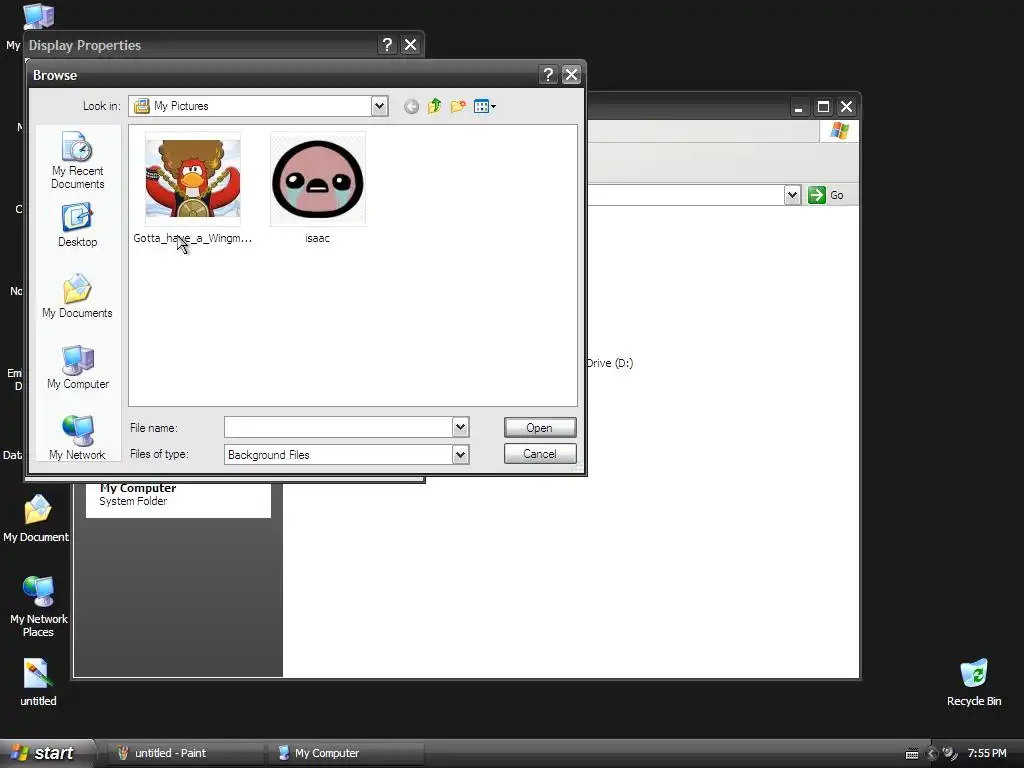The image size is (1024, 768).
Task: Expand address bar dropdown in My Computer
Action: pos(792,195)
